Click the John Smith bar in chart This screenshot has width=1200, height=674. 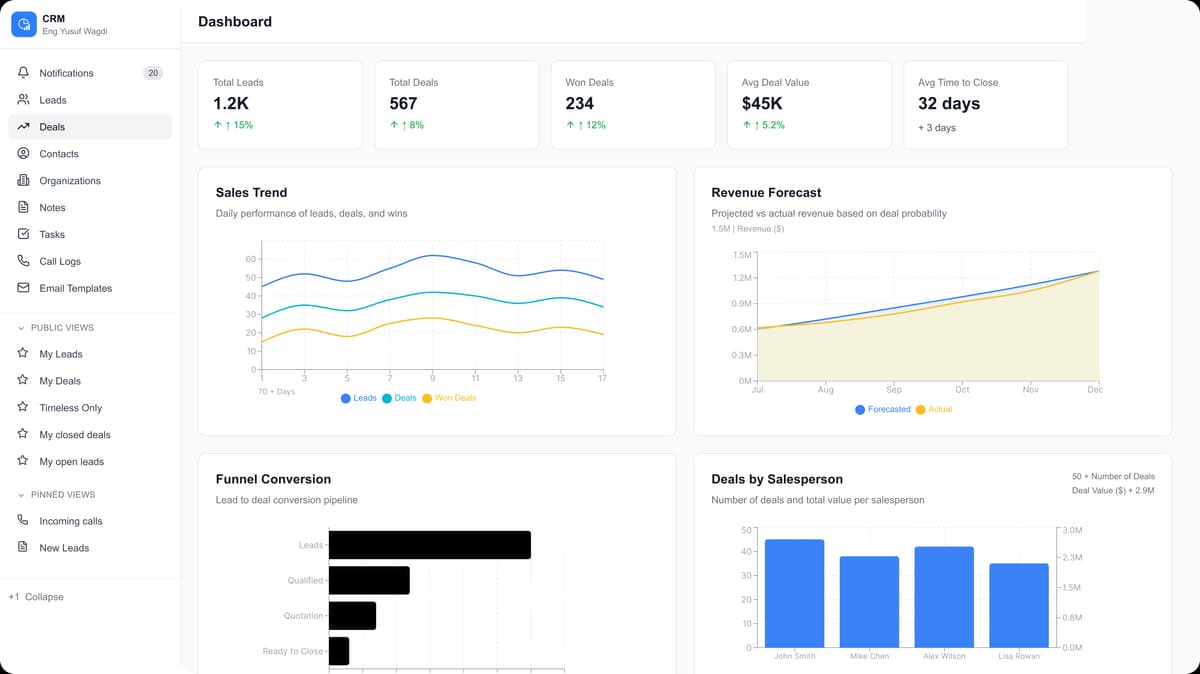(794, 593)
